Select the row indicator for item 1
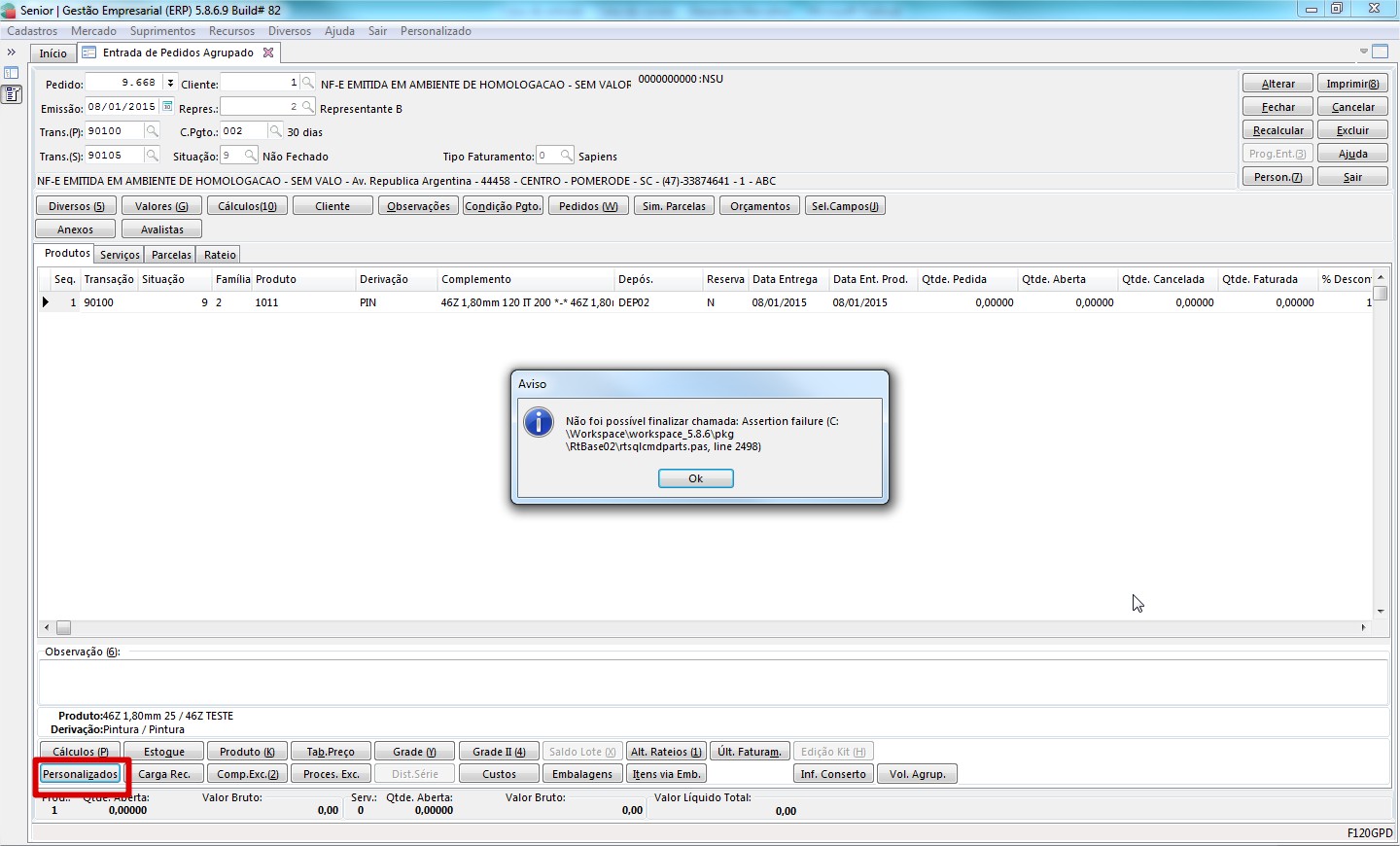This screenshot has width=1400, height=846. point(46,302)
